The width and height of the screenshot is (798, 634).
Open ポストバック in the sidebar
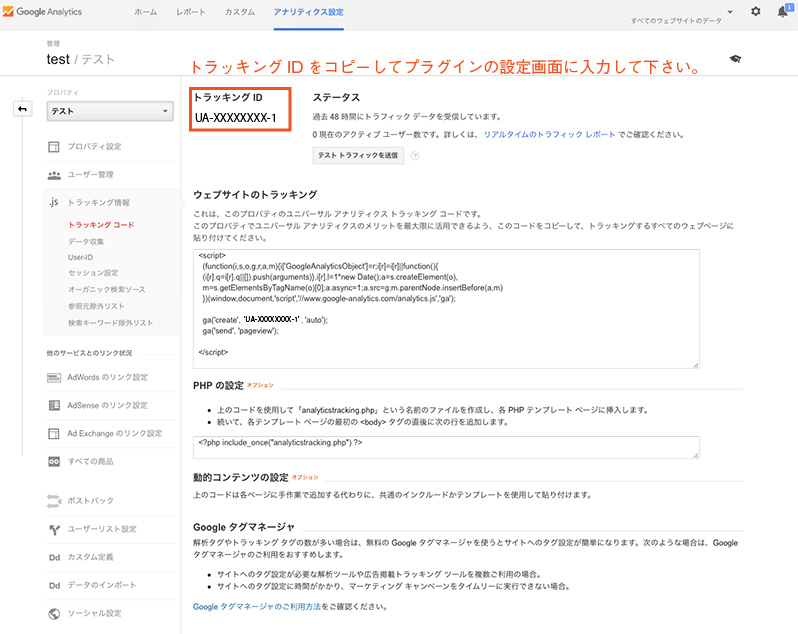pos(91,501)
